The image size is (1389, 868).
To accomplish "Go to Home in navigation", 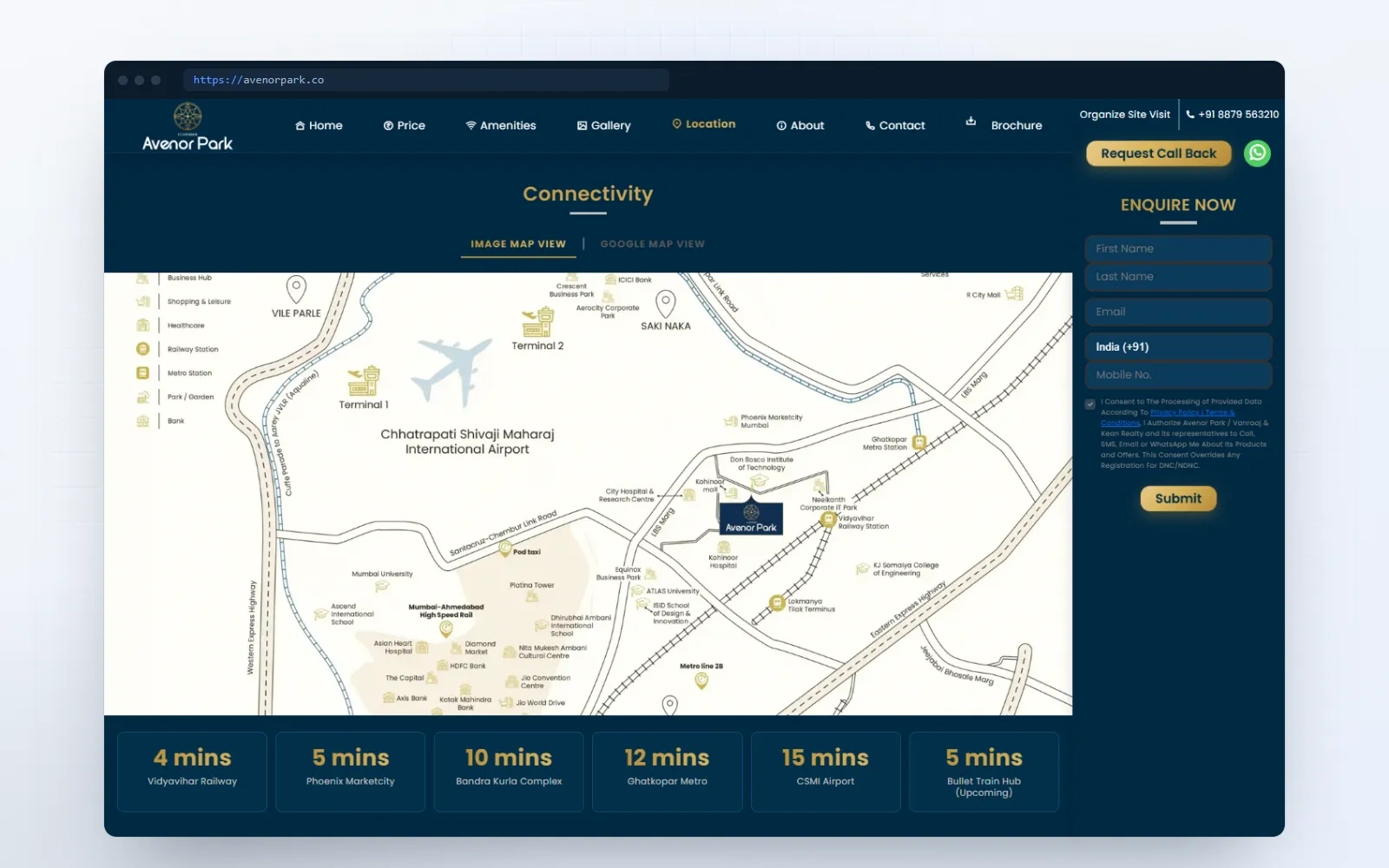I will click(319, 126).
